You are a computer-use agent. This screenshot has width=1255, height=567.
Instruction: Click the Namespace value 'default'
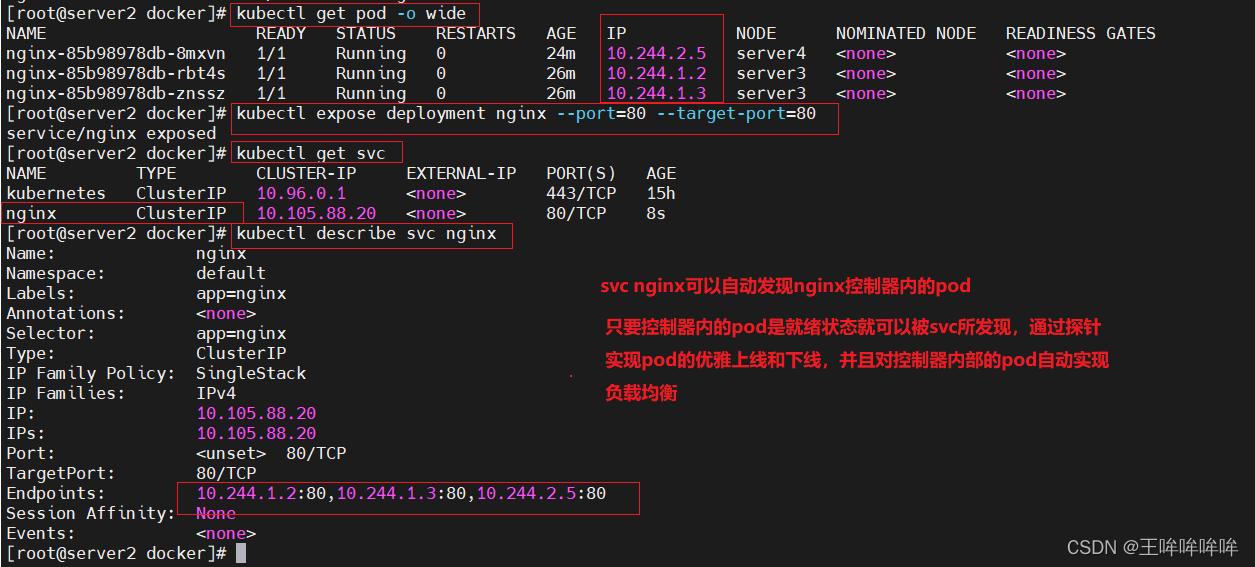pos(231,273)
